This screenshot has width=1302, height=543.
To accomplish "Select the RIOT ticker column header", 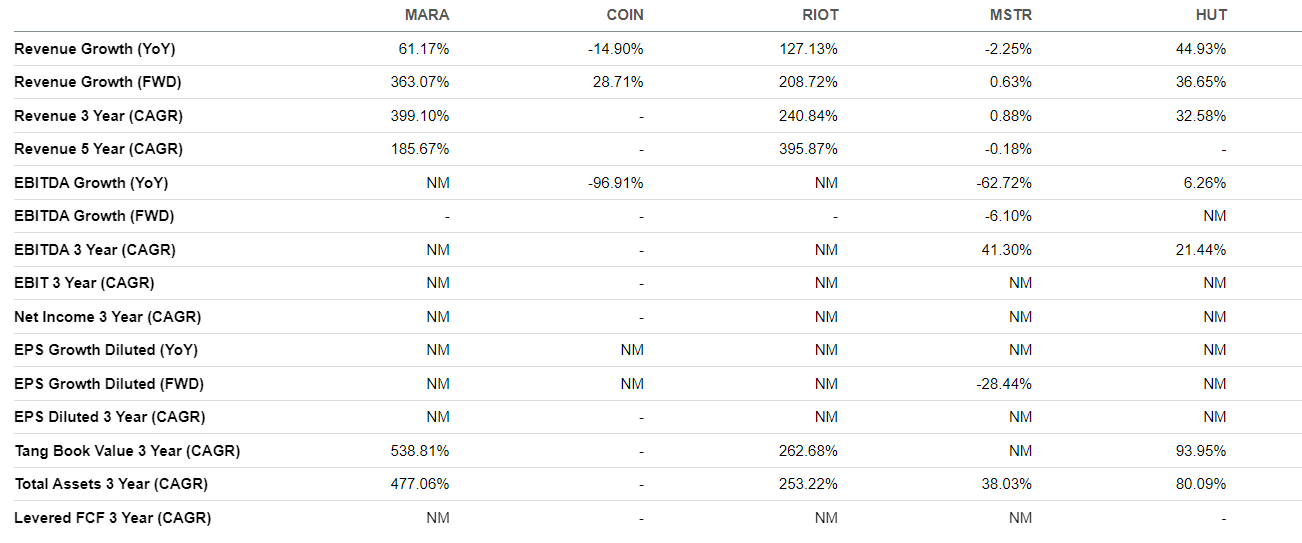I will click(819, 15).
